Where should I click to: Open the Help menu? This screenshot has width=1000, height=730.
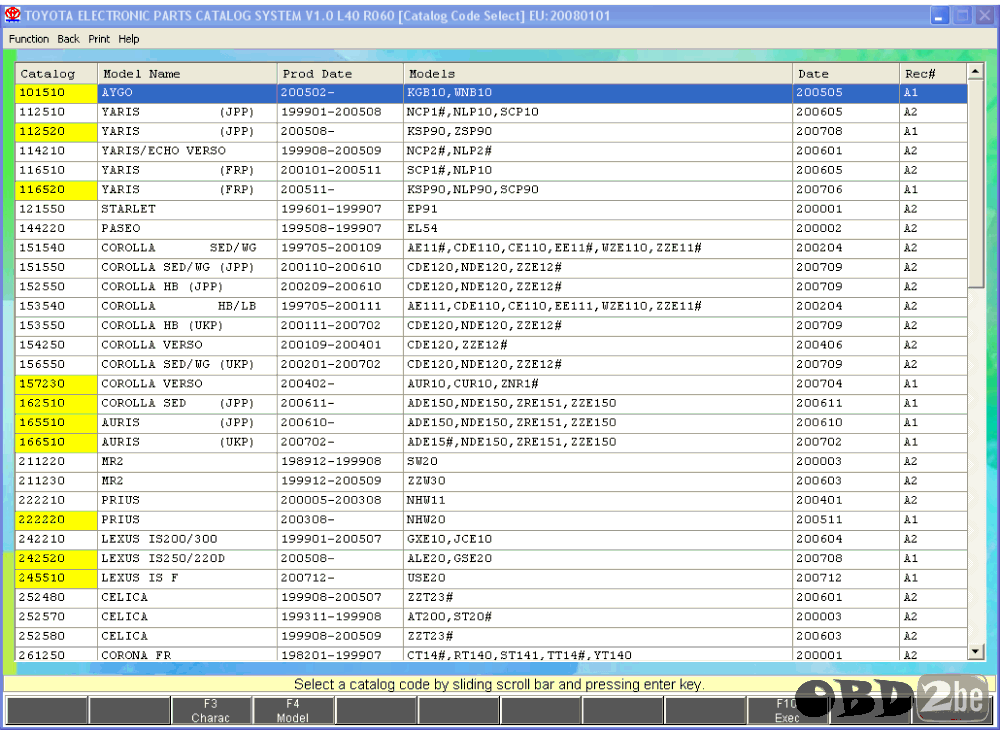(x=128, y=39)
